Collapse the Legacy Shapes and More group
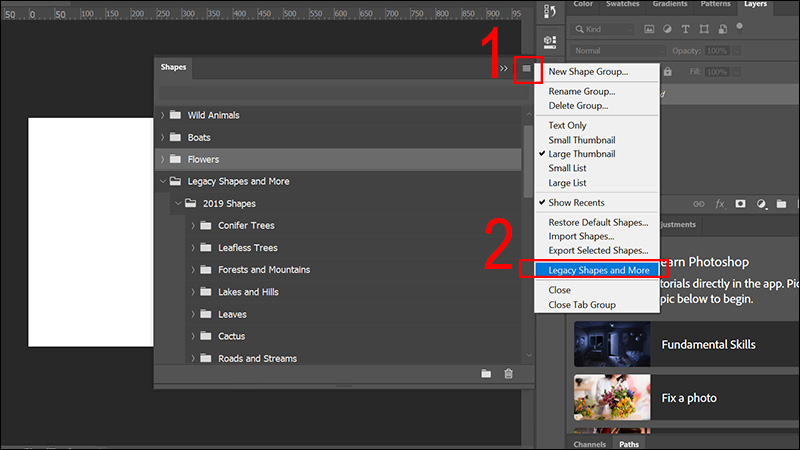800x450 pixels. click(x=163, y=182)
